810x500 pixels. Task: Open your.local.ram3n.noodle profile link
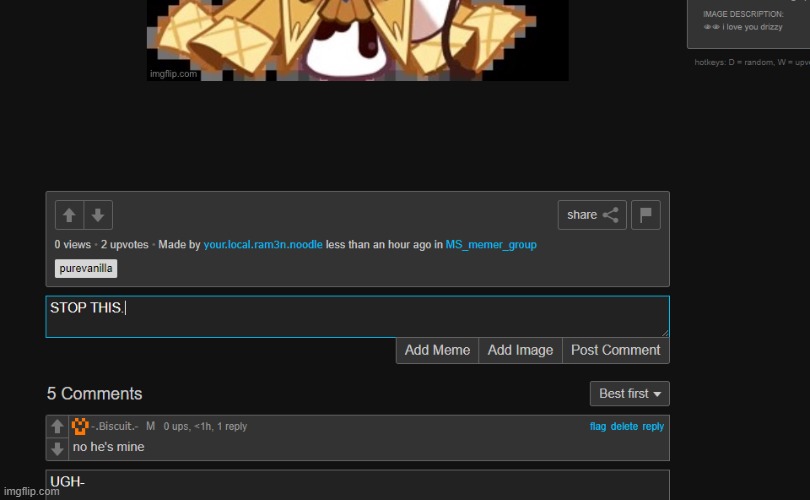(x=263, y=244)
